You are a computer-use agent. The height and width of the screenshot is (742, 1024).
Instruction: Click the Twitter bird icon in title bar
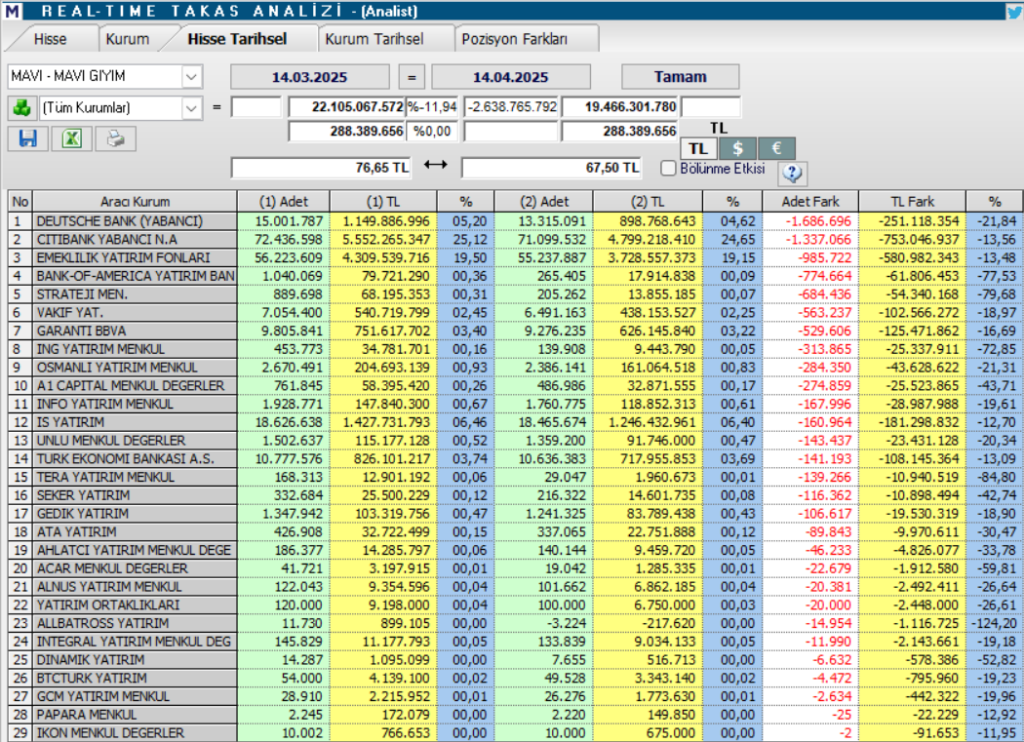tap(1013, 11)
